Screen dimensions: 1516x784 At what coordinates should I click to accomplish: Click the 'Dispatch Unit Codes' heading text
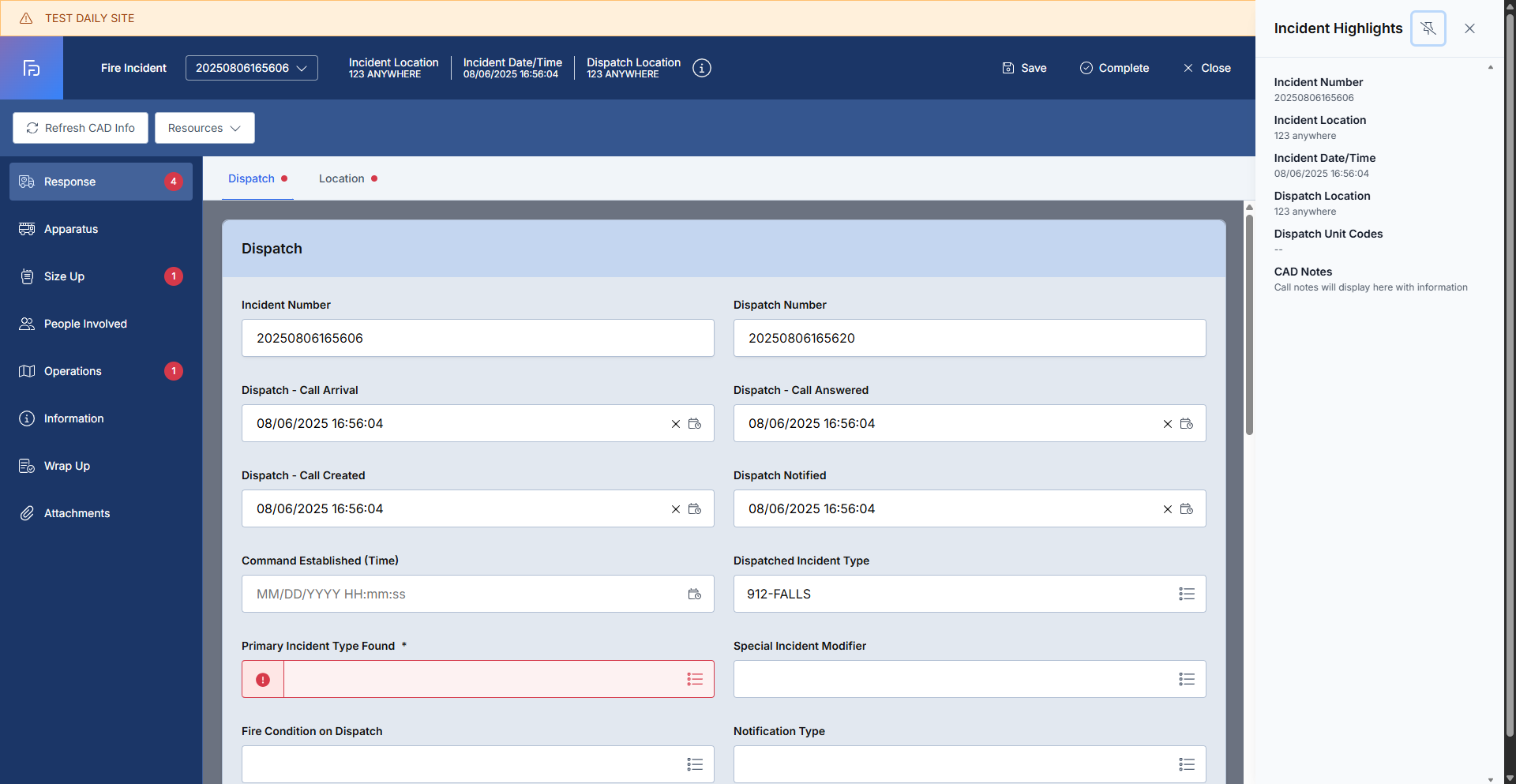[x=1328, y=234]
